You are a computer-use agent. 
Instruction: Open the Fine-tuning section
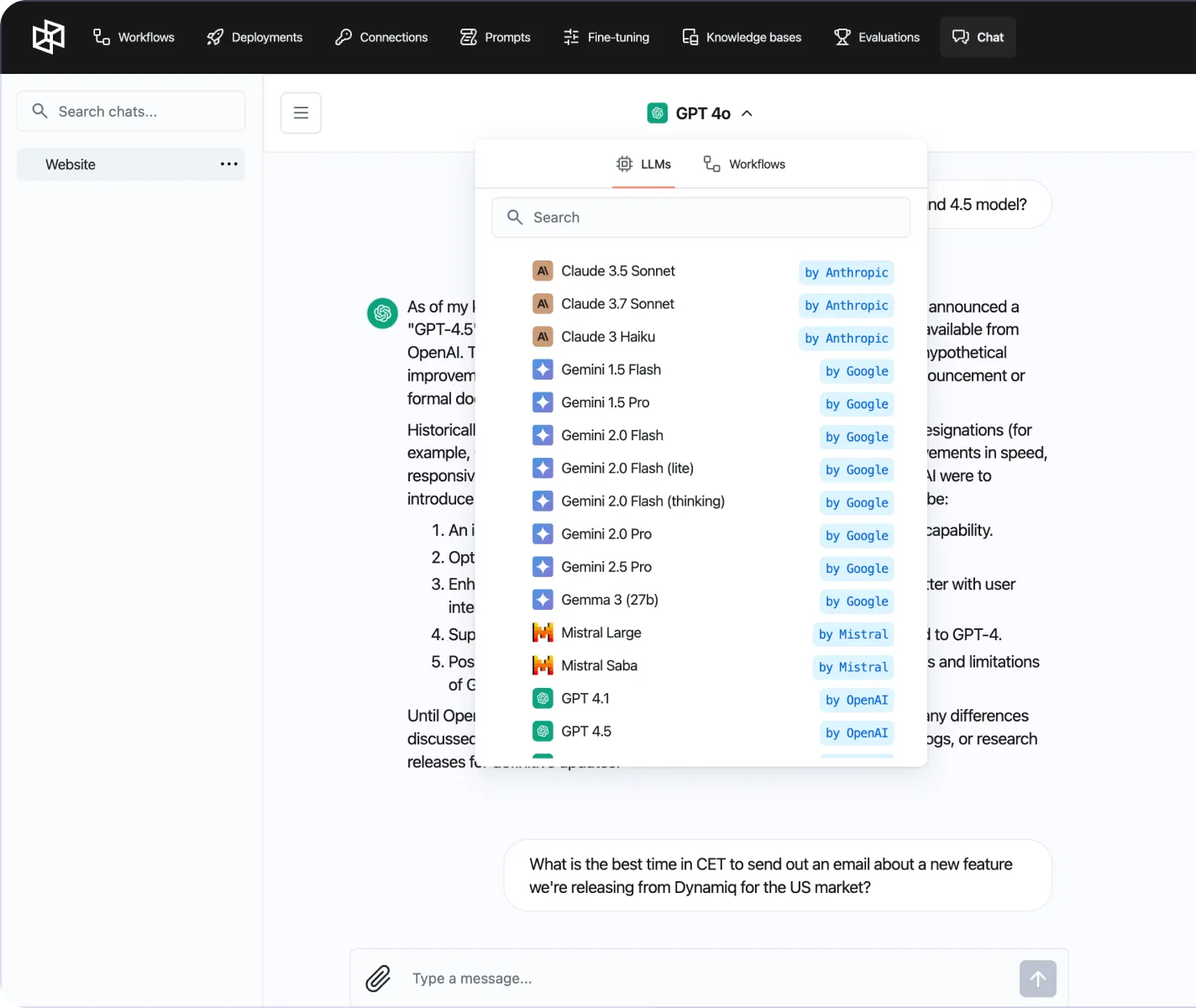(x=606, y=37)
